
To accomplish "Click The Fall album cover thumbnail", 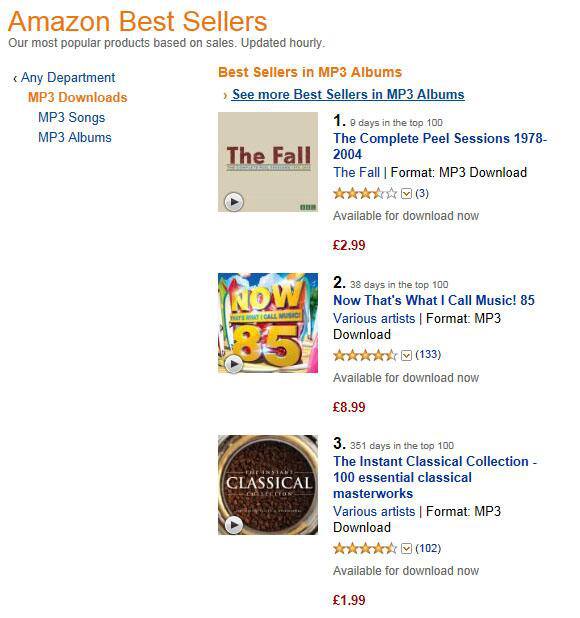I will click(268, 162).
